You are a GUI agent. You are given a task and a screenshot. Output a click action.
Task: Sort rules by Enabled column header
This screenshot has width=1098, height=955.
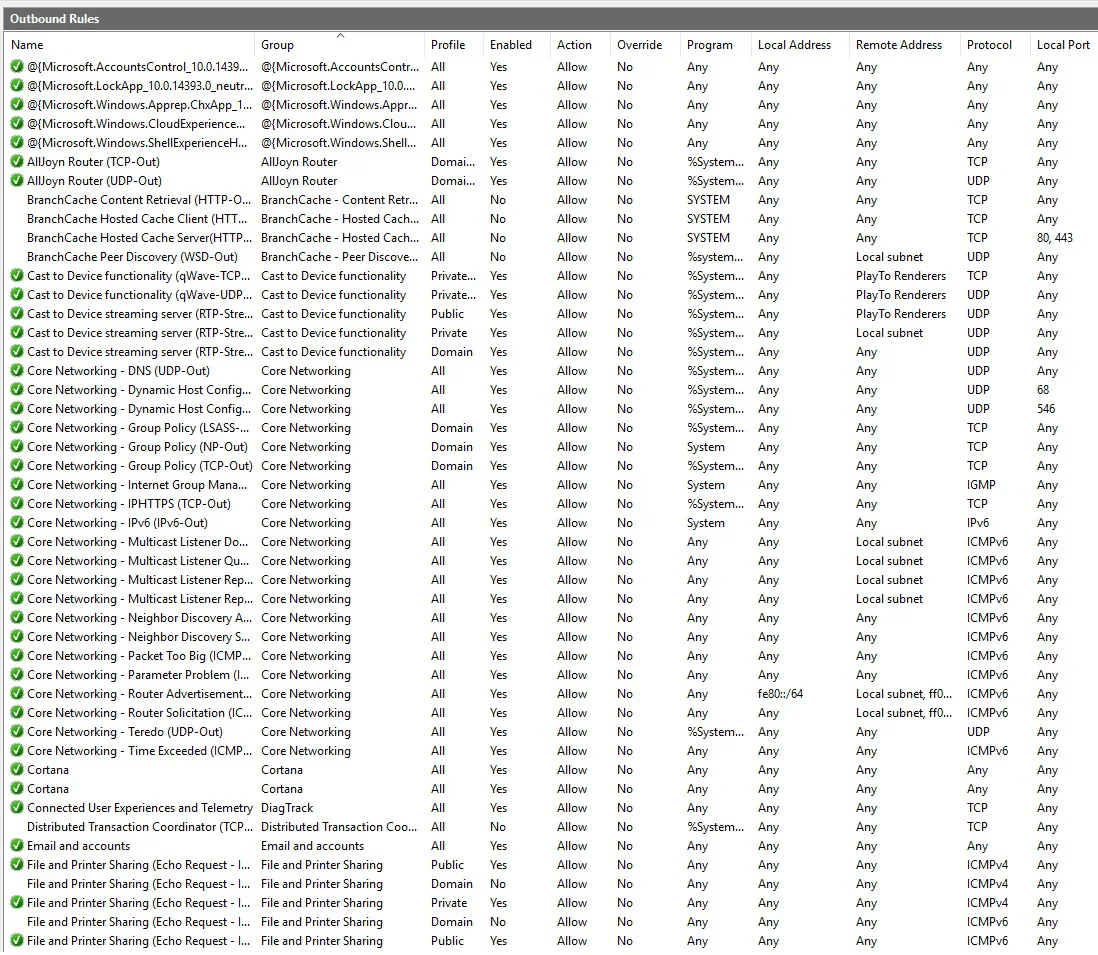tap(516, 45)
